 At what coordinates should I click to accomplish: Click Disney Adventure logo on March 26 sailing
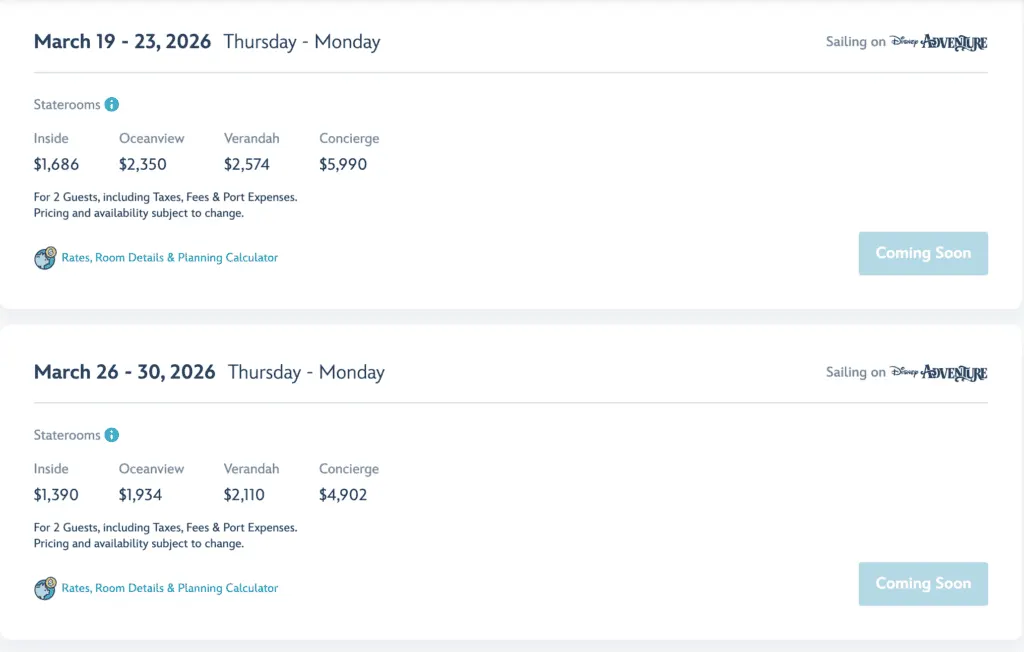pyautogui.click(x=938, y=372)
